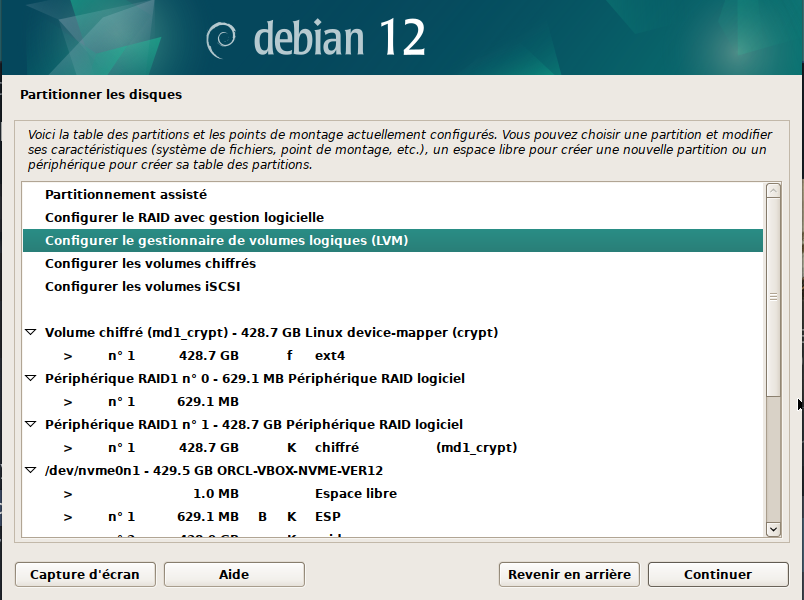Collapse the /dev/nvme0n1 disk group
The height and width of the screenshot is (600, 804).
point(31,470)
